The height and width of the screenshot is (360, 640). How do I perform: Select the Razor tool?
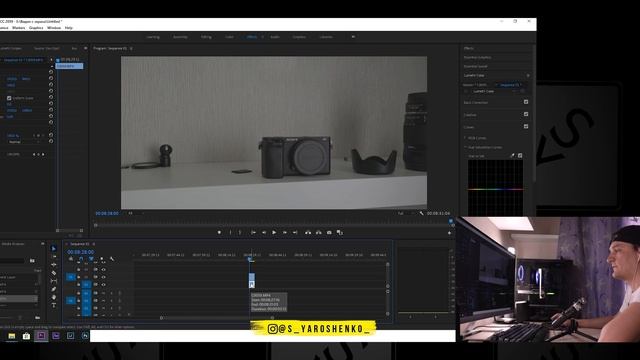click(x=53, y=273)
